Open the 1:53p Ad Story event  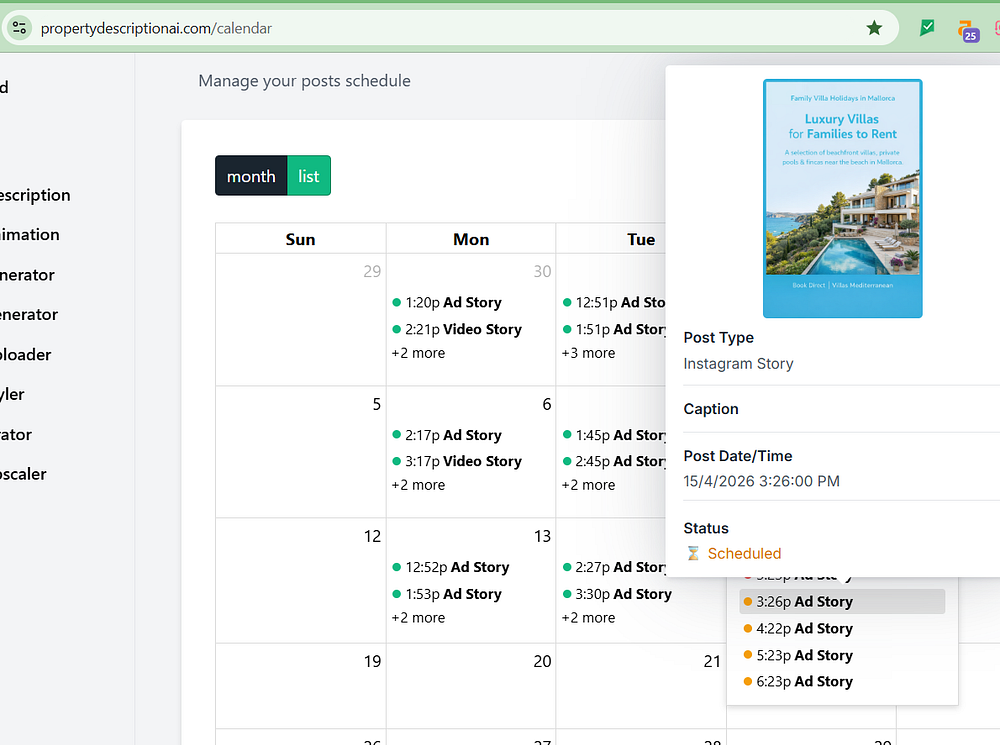[447, 594]
